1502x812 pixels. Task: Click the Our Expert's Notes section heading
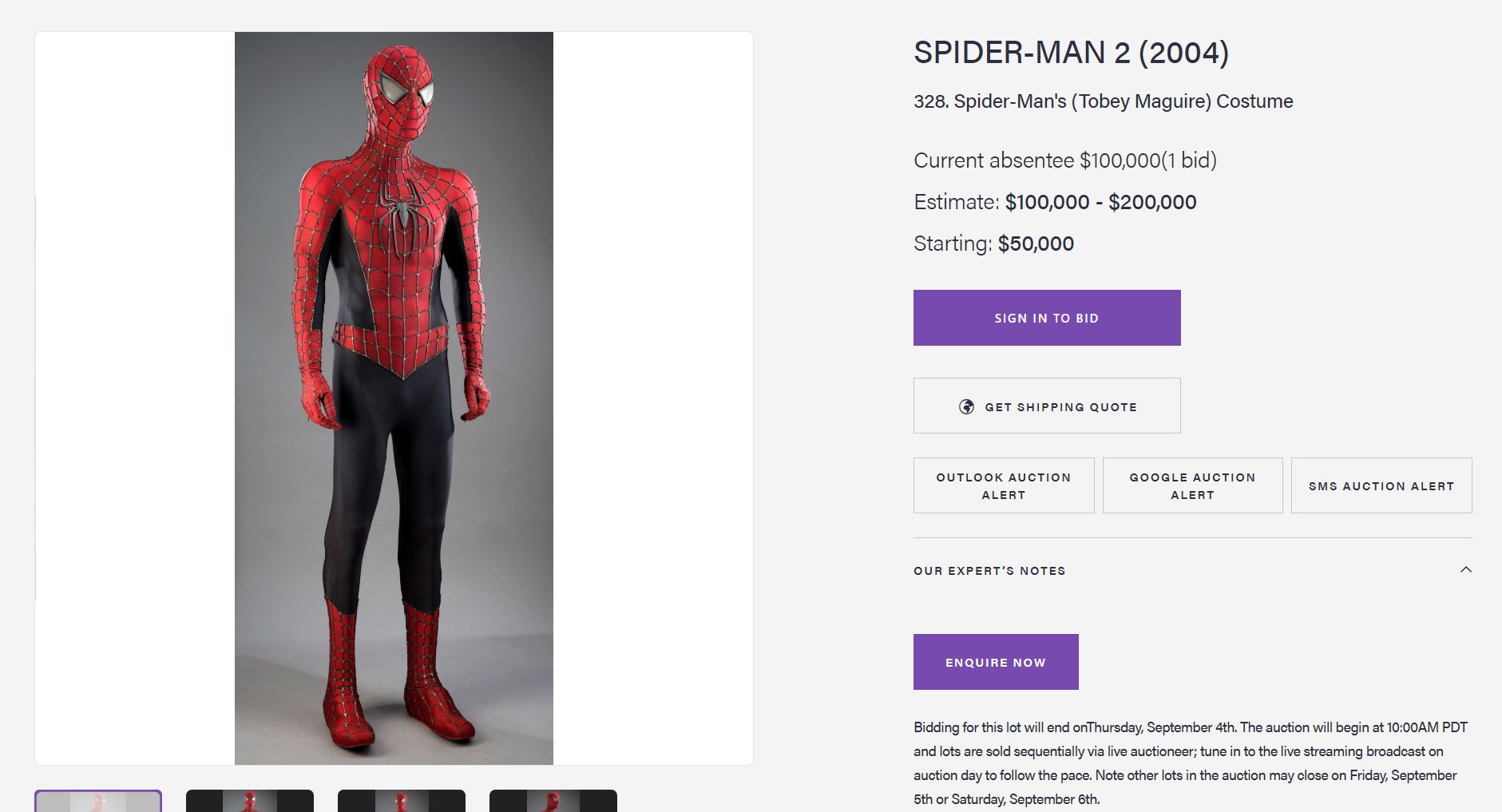click(989, 571)
